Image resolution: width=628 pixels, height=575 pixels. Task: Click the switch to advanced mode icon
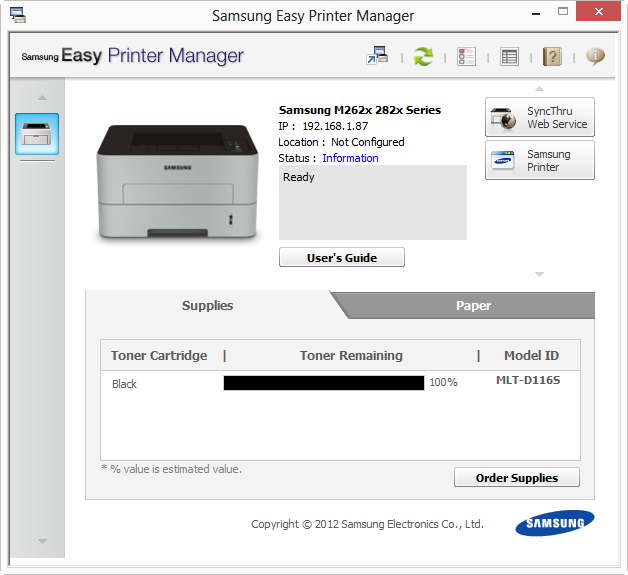[377, 56]
